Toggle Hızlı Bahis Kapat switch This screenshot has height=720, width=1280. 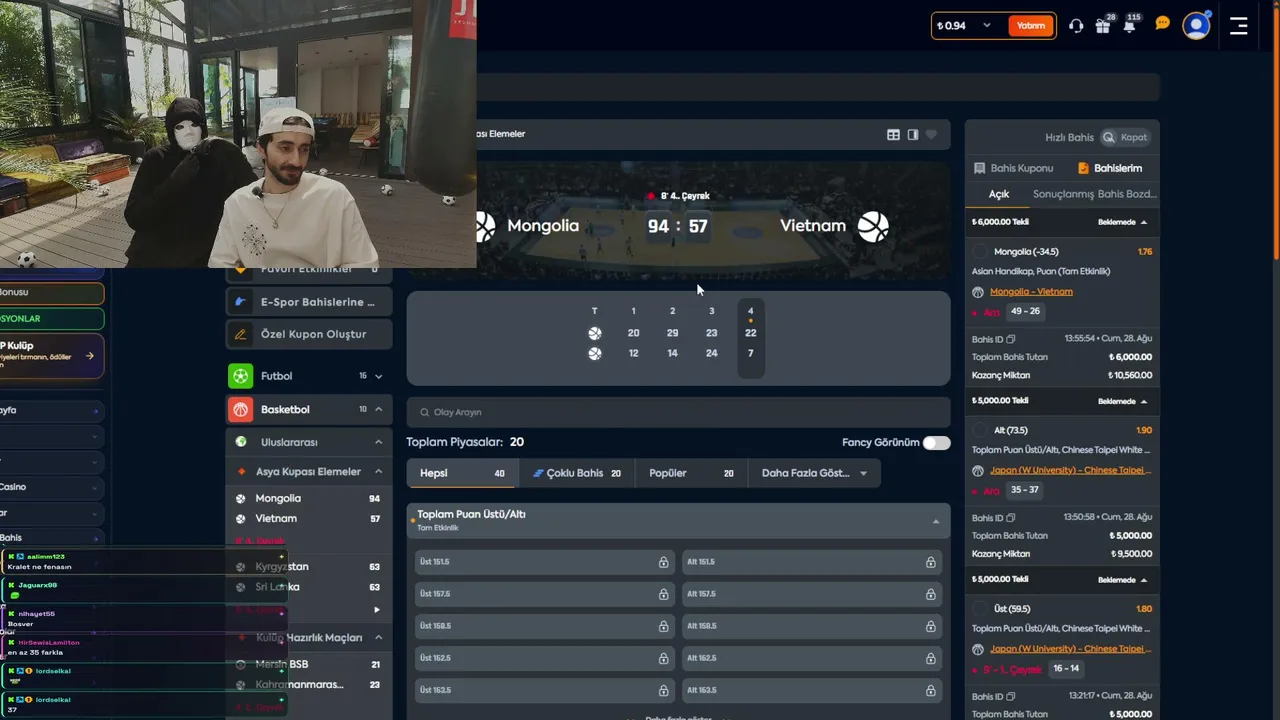(1124, 137)
